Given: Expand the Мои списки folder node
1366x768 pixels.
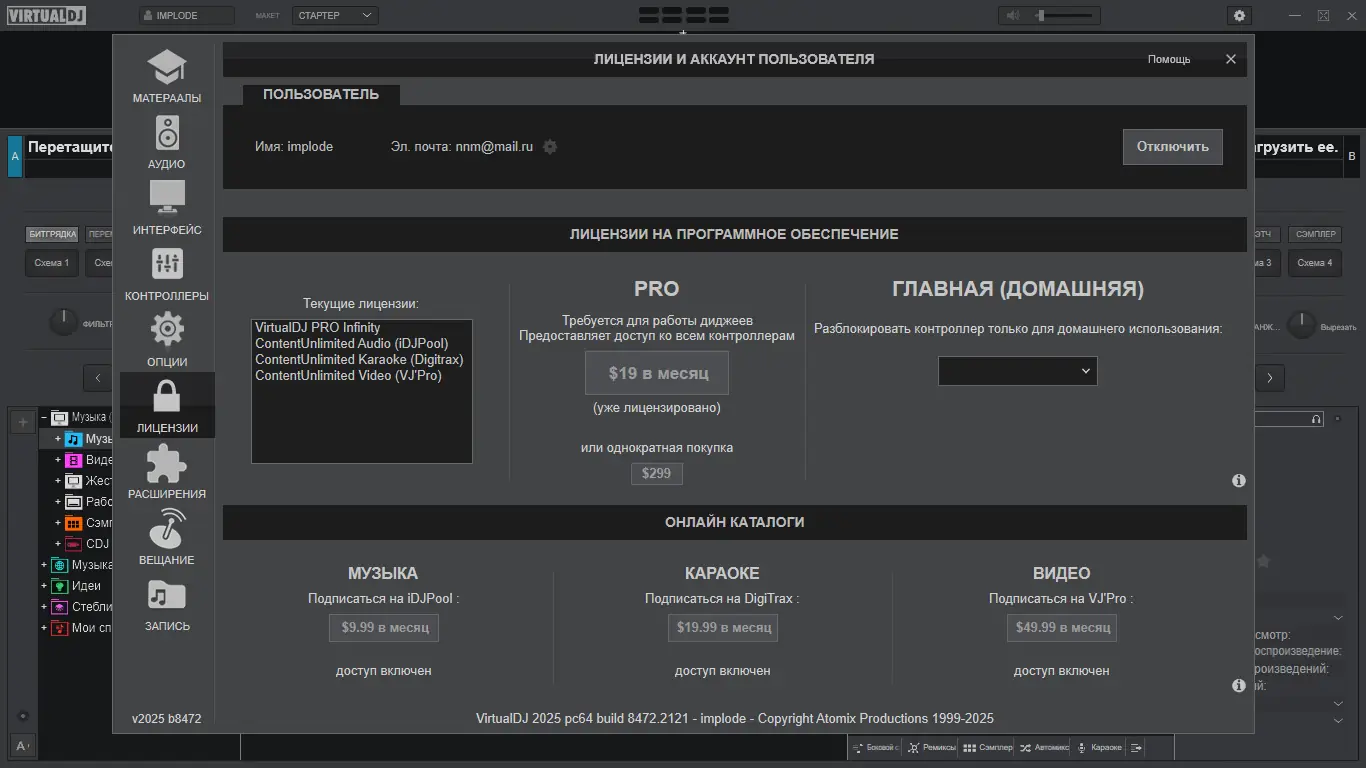Looking at the screenshot, I should pyautogui.click(x=44, y=628).
